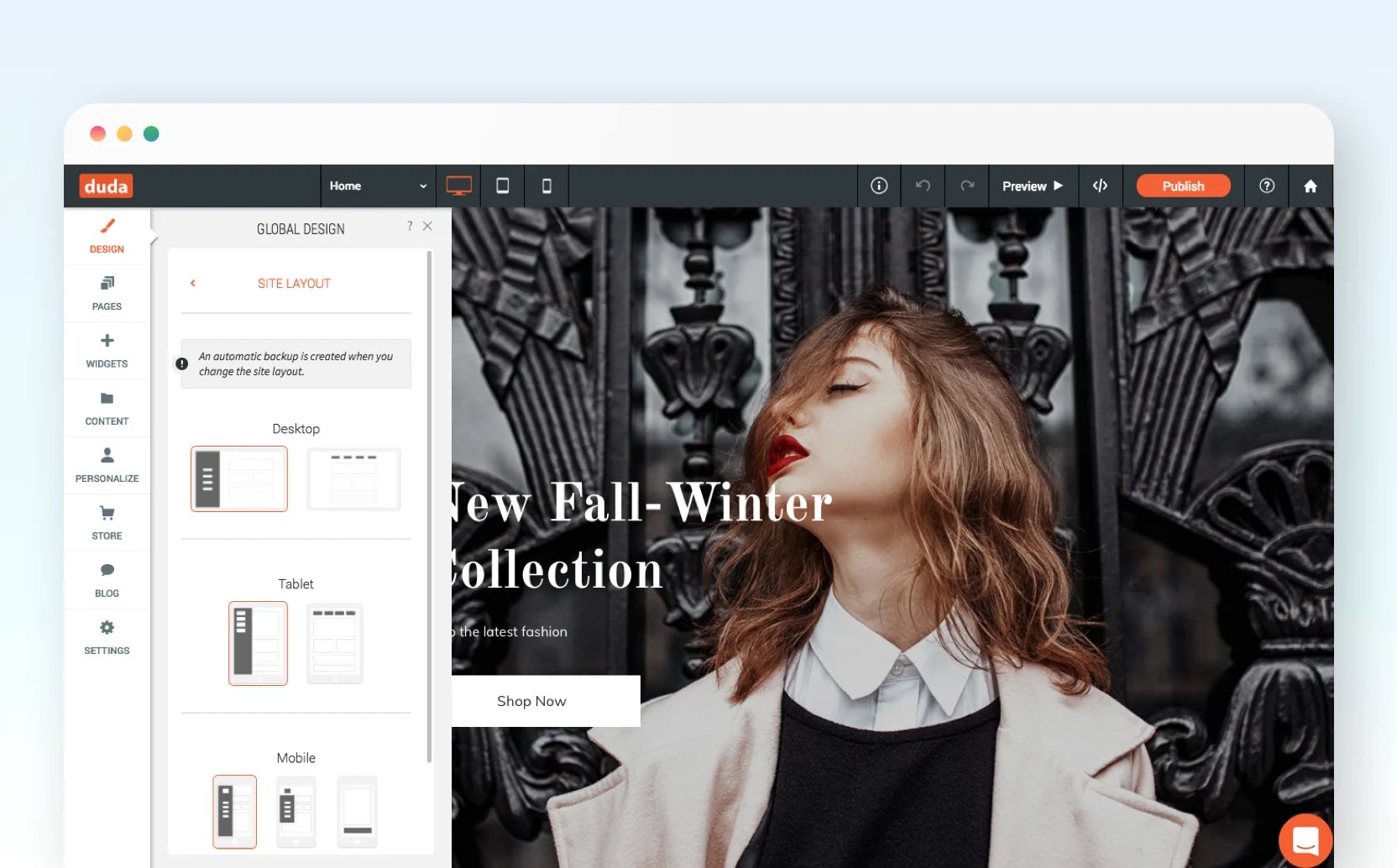Viewport: 1397px width, 868px height.
Task: Open the help menu via question mark icon
Action: (x=1267, y=186)
